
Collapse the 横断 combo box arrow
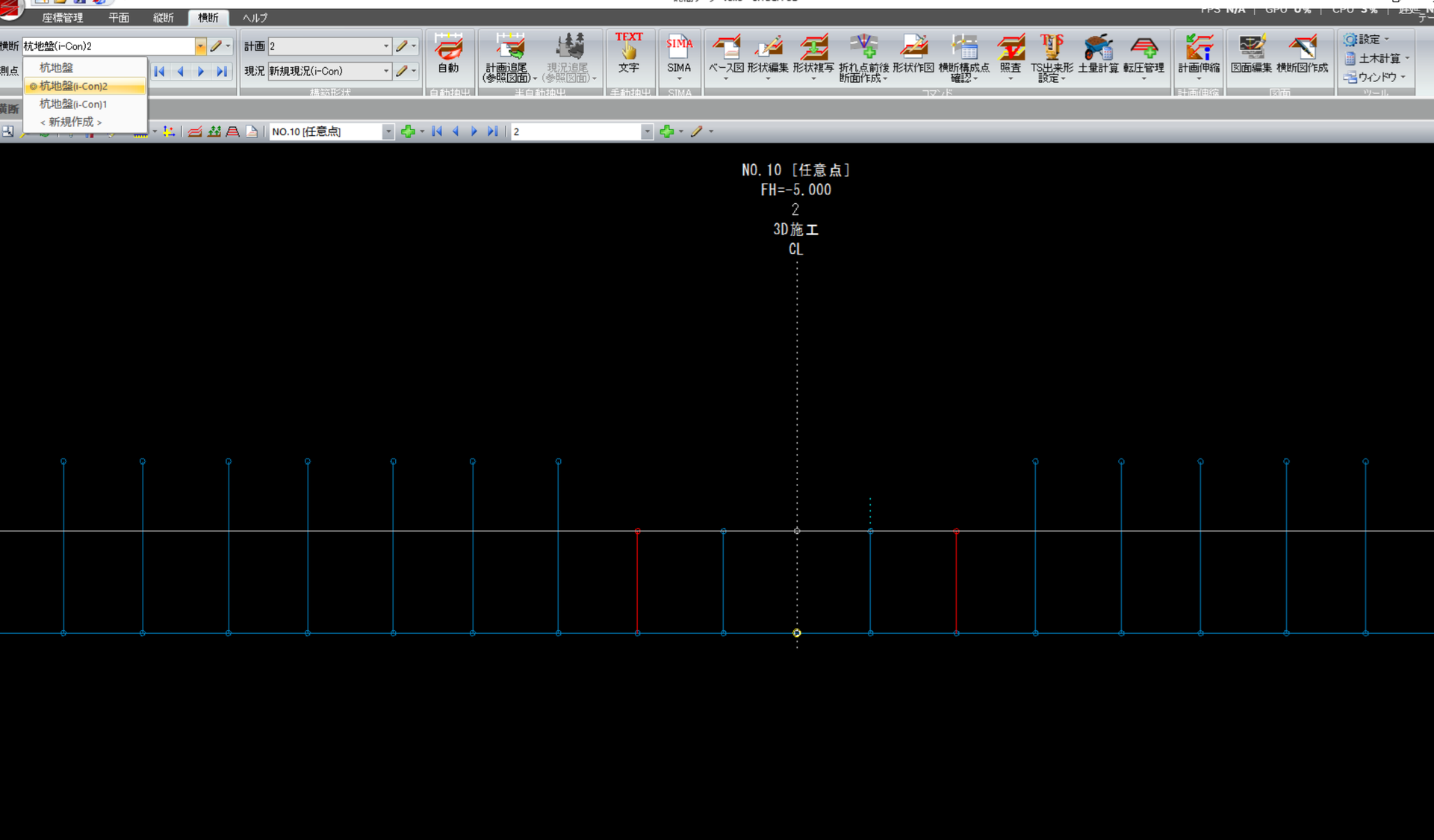tap(200, 46)
